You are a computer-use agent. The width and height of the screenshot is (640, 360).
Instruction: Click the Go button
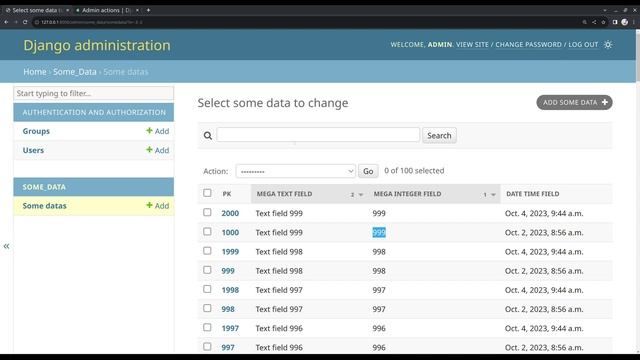pyautogui.click(x=368, y=171)
